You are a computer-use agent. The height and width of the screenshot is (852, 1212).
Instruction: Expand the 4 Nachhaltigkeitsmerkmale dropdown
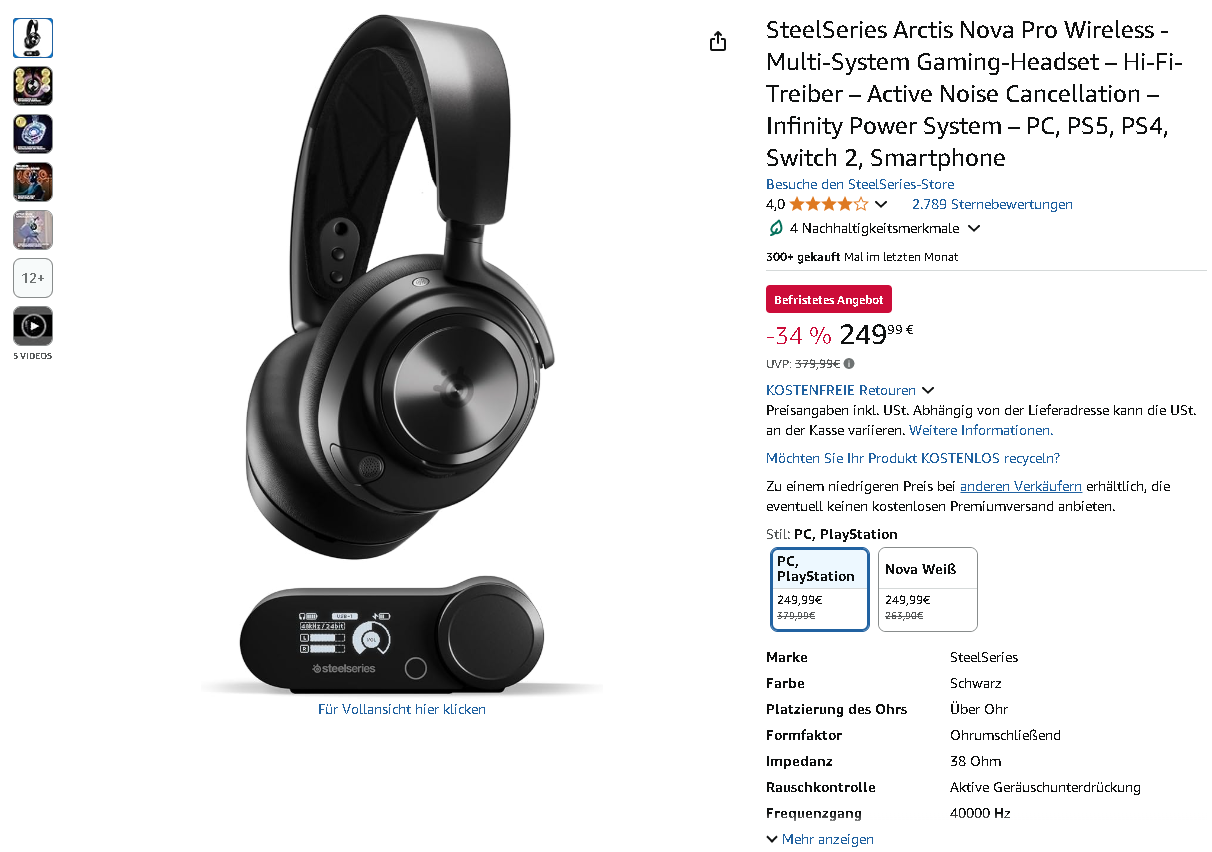click(x=974, y=229)
